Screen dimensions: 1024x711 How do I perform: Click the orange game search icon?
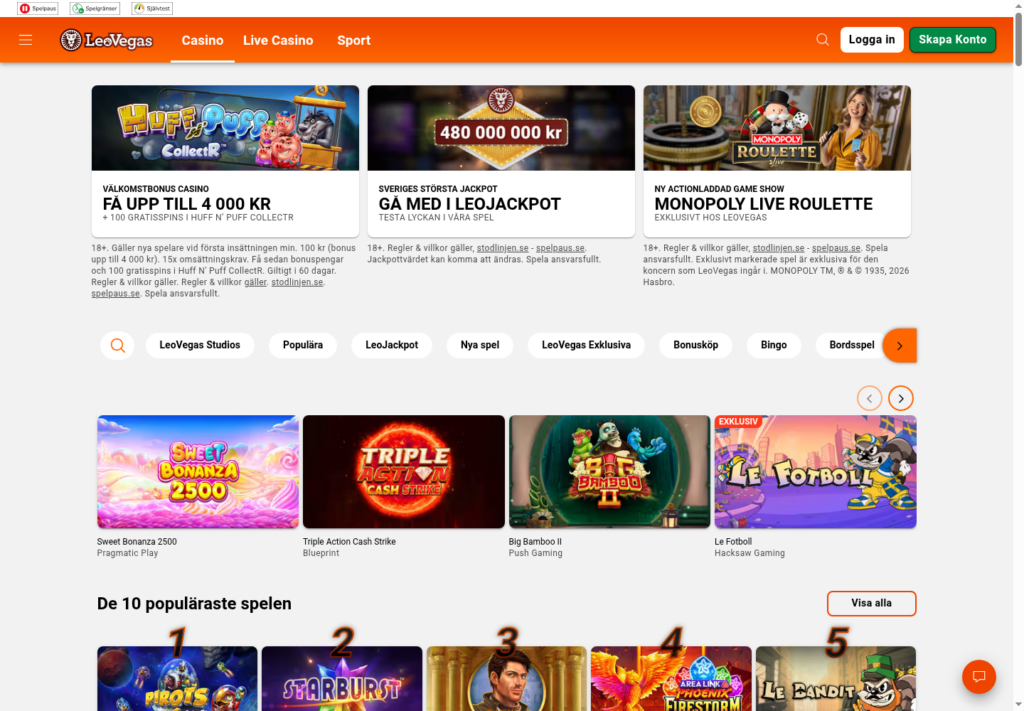click(118, 345)
